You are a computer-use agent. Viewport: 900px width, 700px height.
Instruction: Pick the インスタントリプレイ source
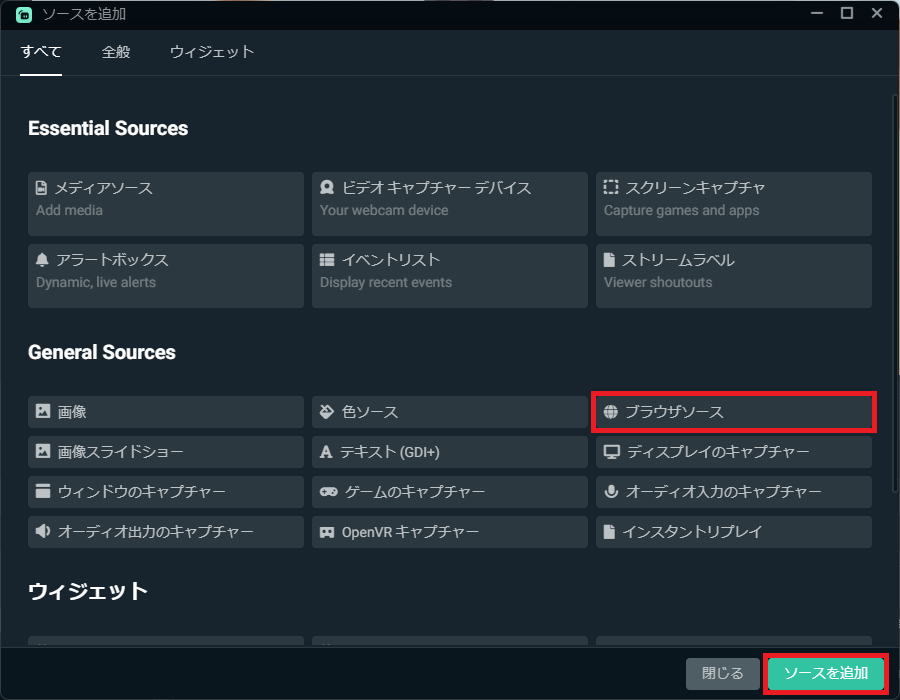[x=733, y=532]
